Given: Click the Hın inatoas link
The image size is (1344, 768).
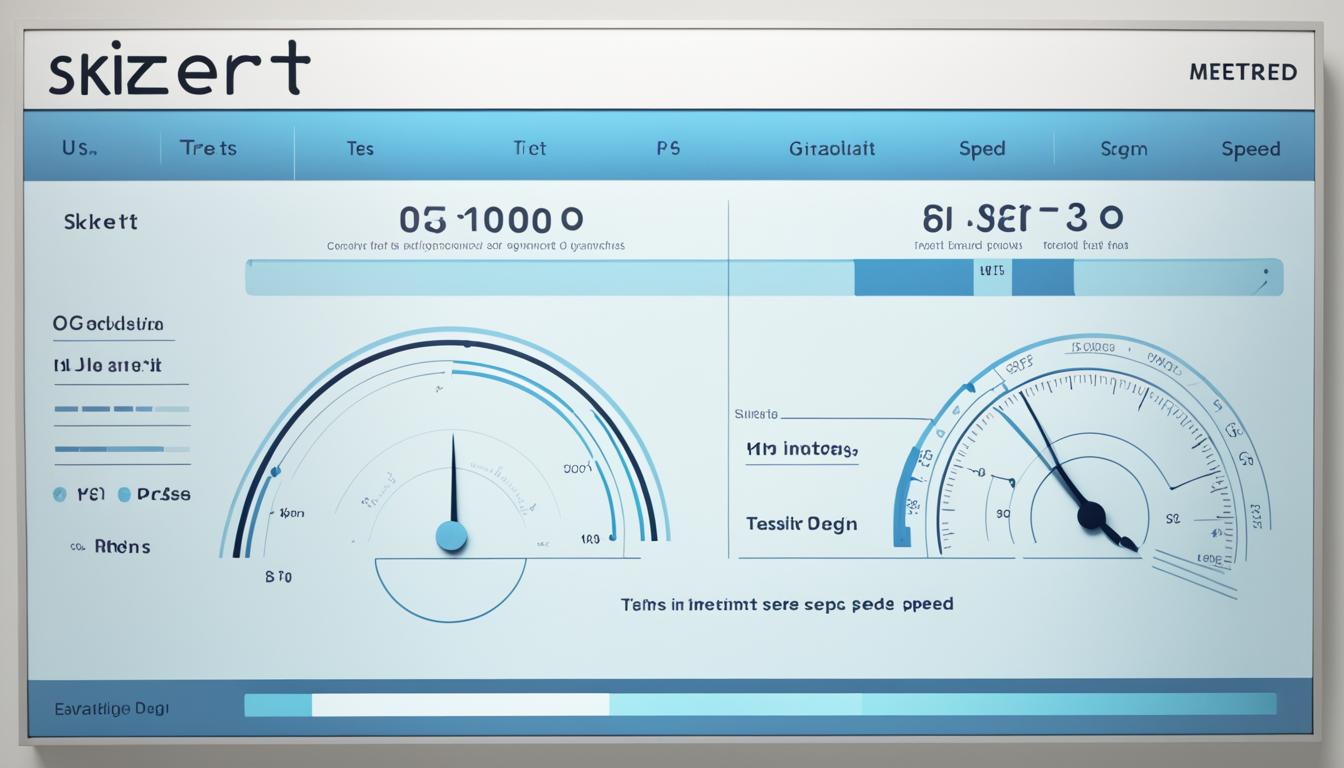Looking at the screenshot, I should (x=802, y=451).
